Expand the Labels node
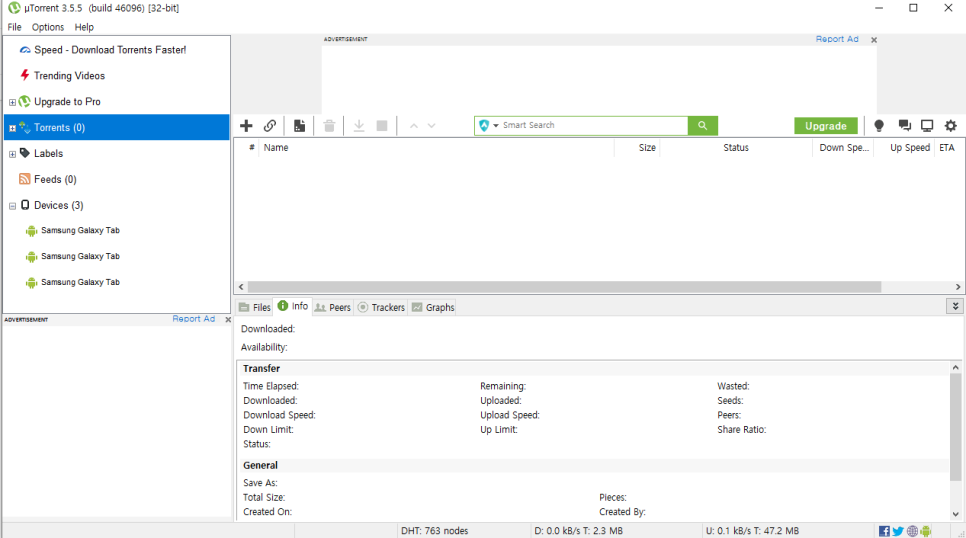The width and height of the screenshot is (966, 538). pyautogui.click(x=12, y=154)
